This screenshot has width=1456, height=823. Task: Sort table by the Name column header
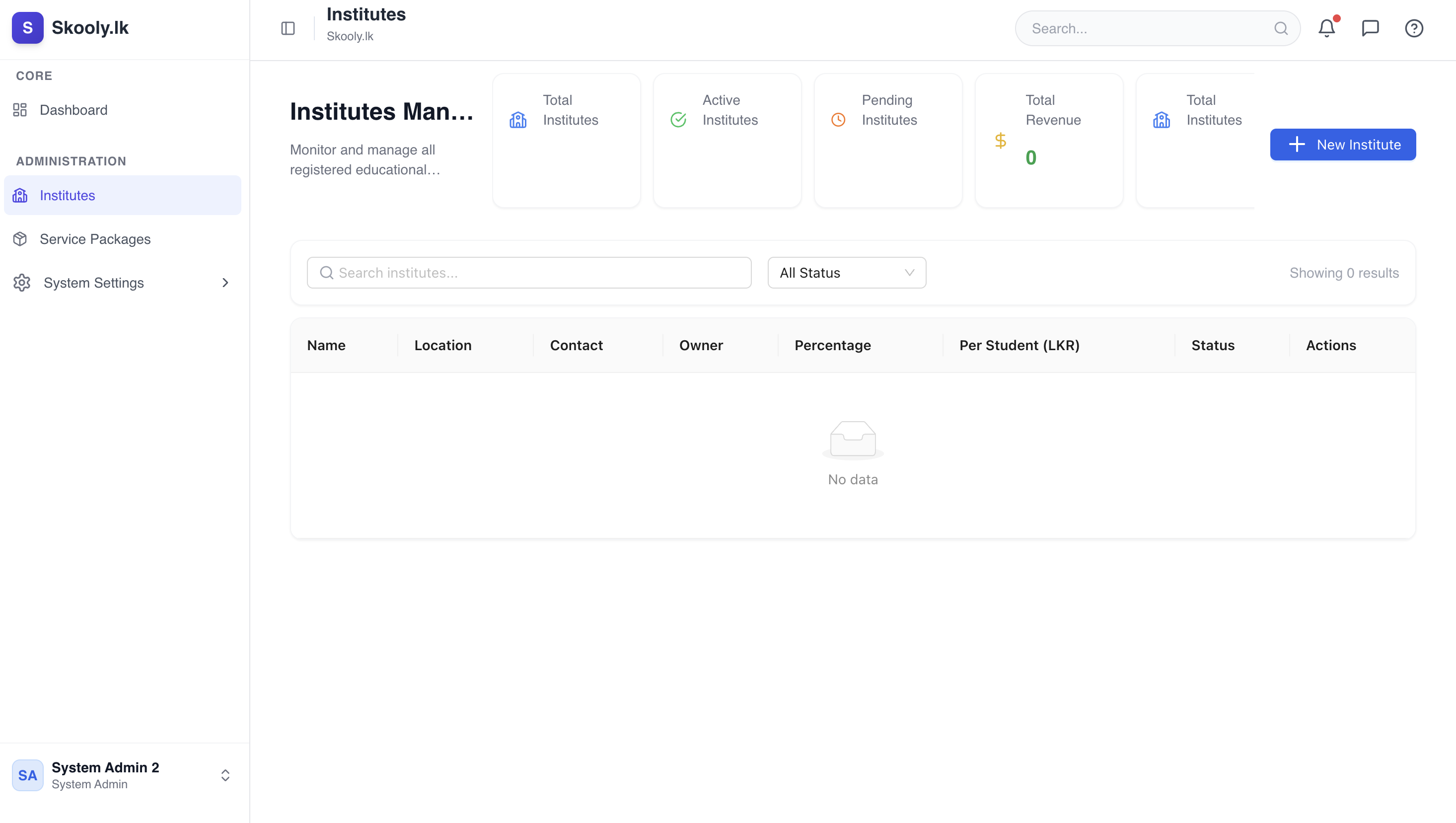click(327, 345)
